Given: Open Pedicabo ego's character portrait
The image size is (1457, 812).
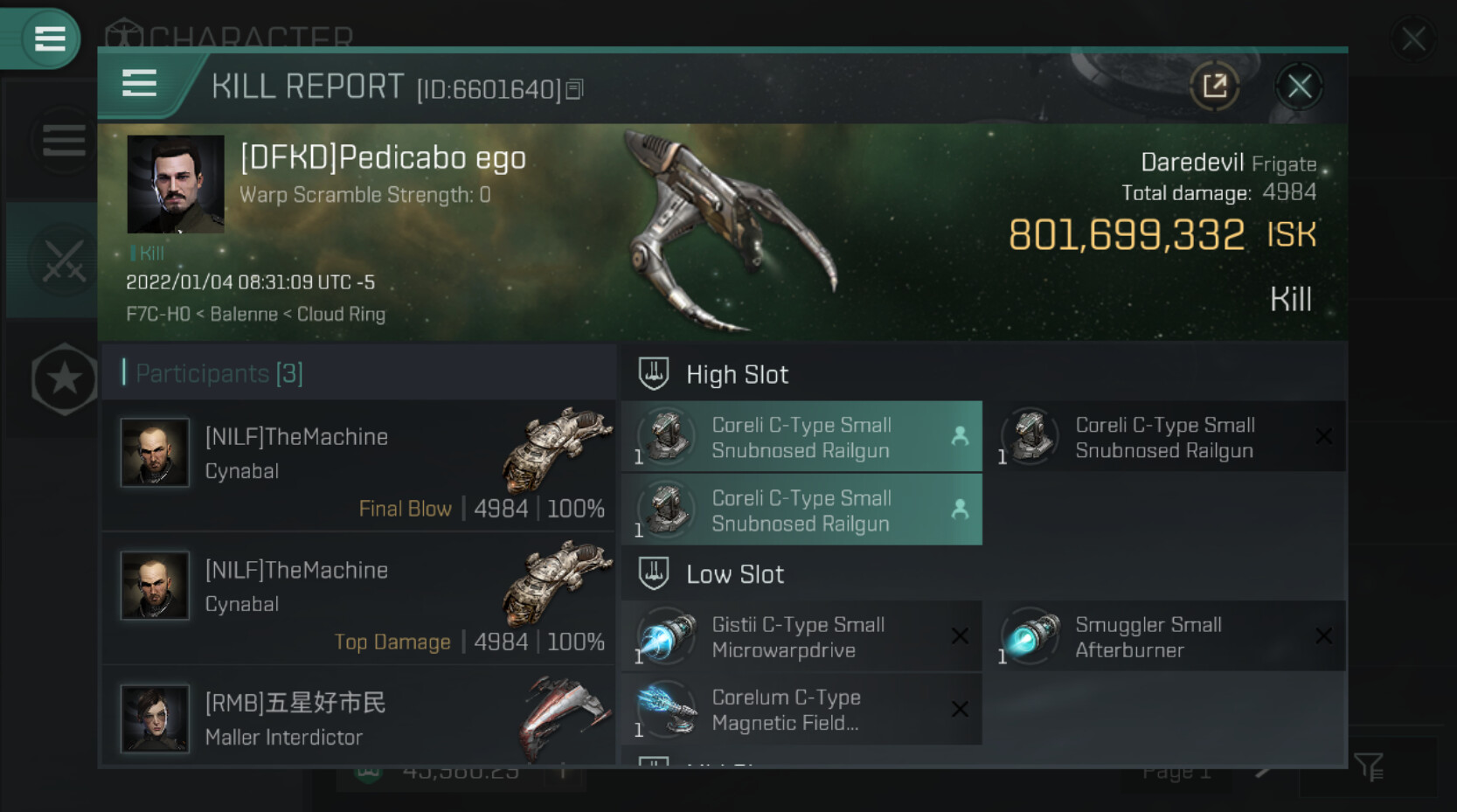Looking at the screenshot, I should tap(176, 184).
